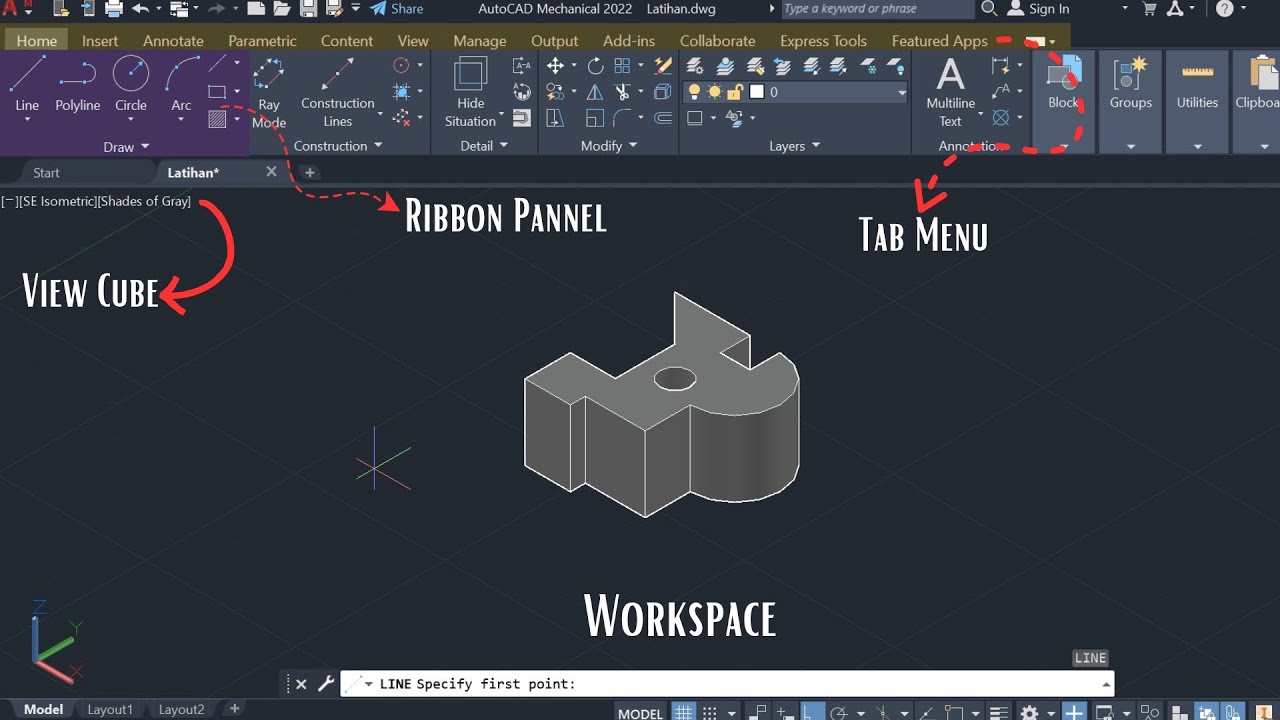This screenshot has height=720, width=1280.
Task: Switch to the Annotate ribbon tab
Action: click(173, 41)
